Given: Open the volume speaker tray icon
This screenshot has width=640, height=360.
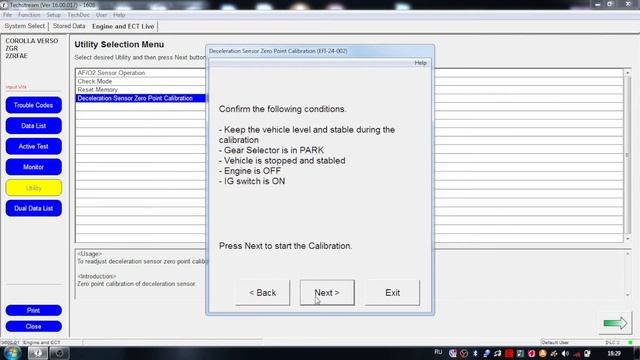Looking at the screenshot, I should 565,353.
